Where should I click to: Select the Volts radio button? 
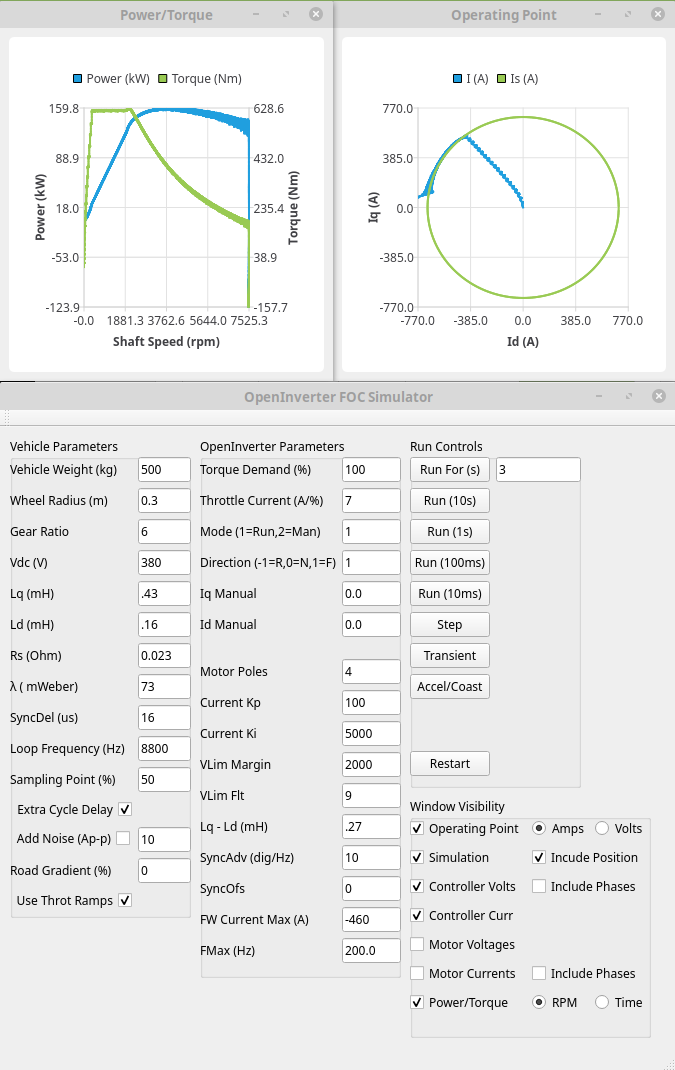click(602, 828)
